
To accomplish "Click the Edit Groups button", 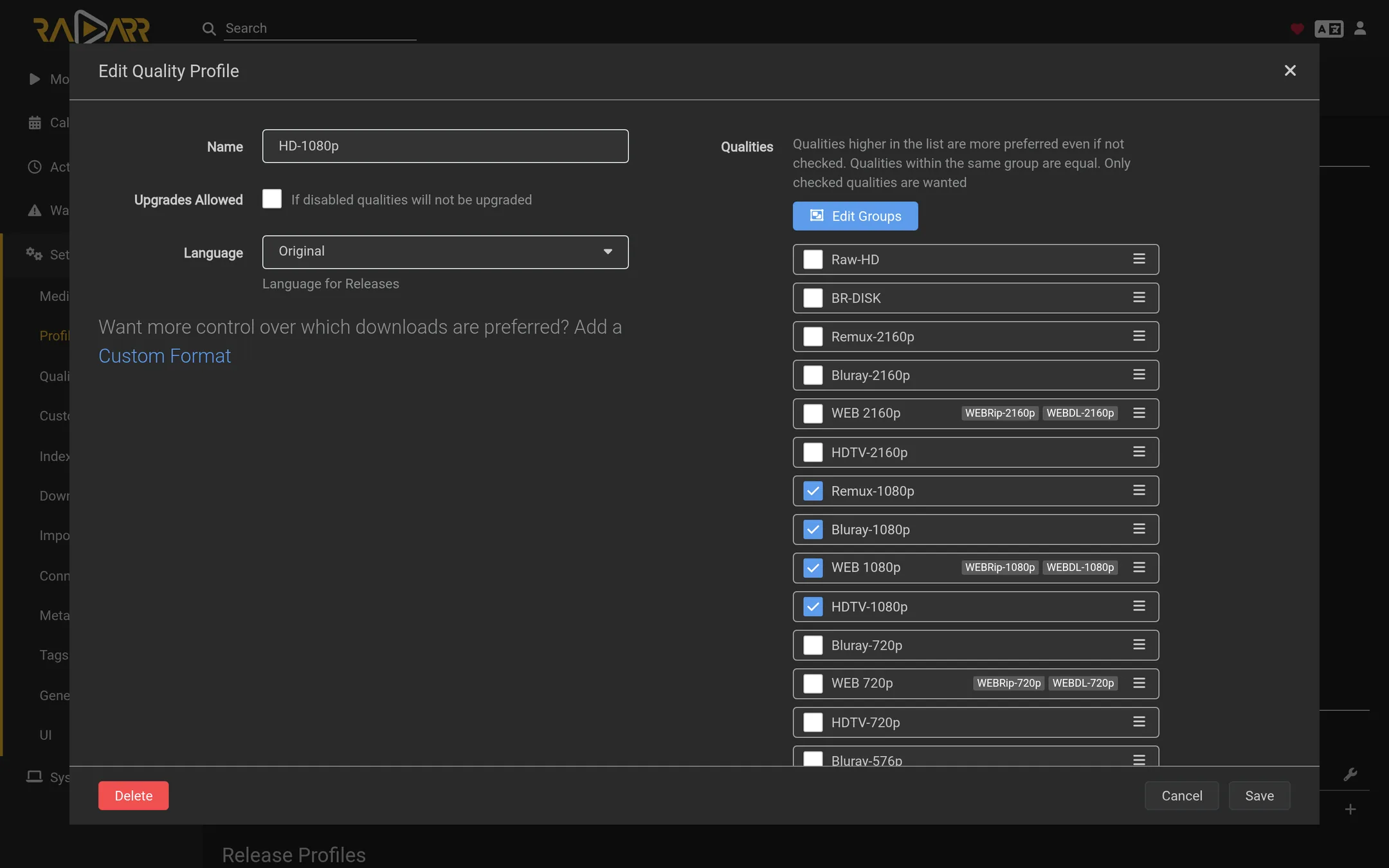I will tap(855, 216).
